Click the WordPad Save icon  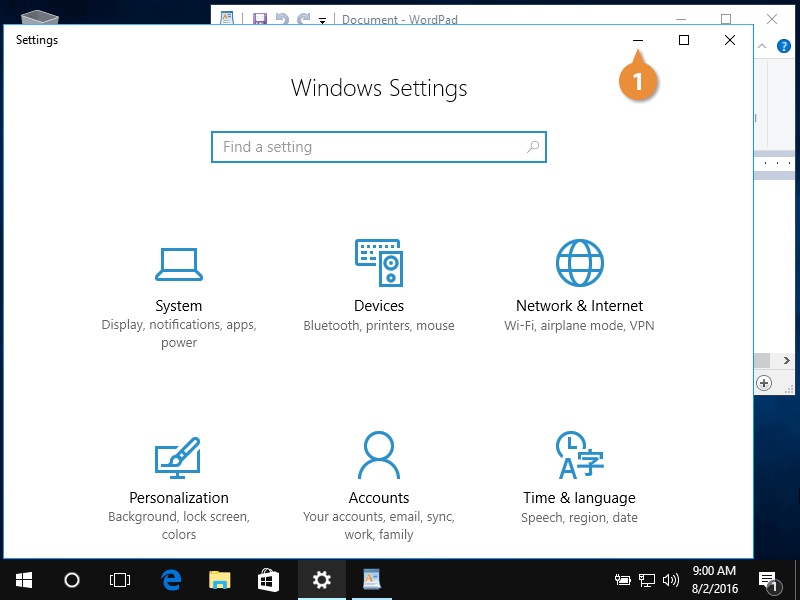click(260, 19)
